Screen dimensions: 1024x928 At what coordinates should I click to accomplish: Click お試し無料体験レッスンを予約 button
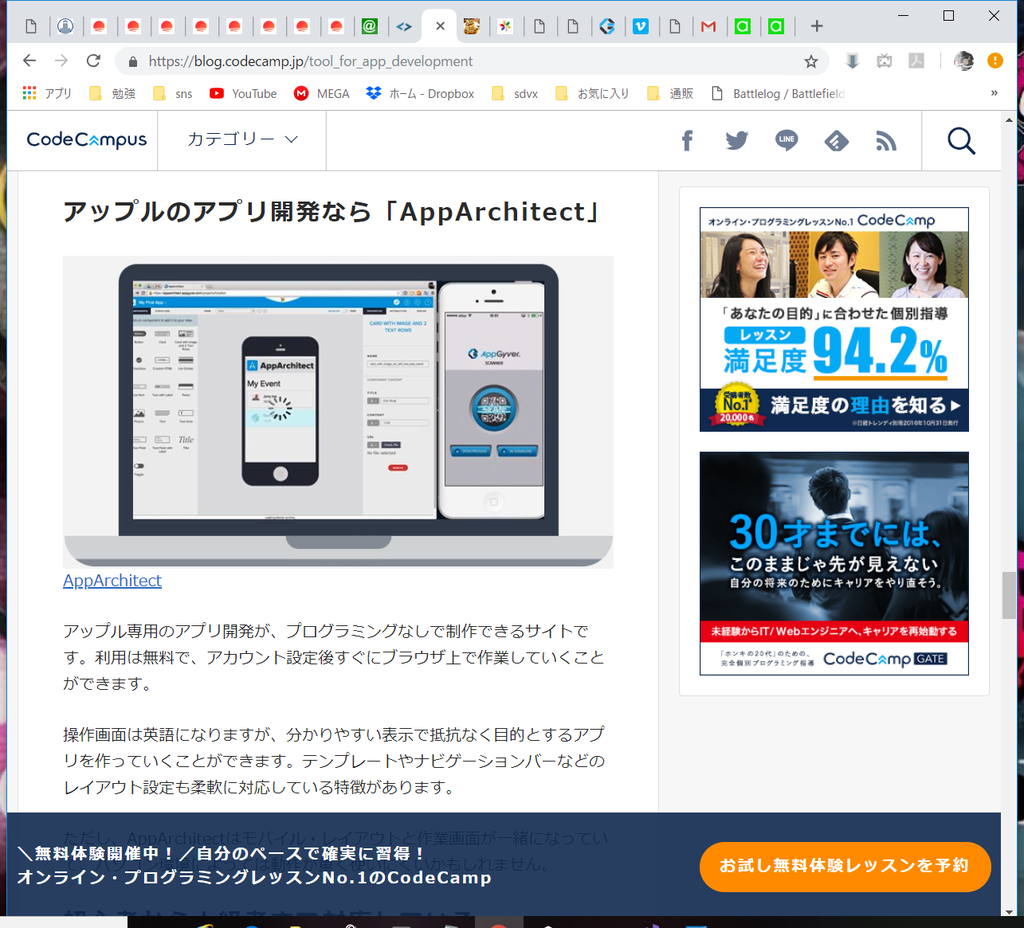[x=845, y=867]
